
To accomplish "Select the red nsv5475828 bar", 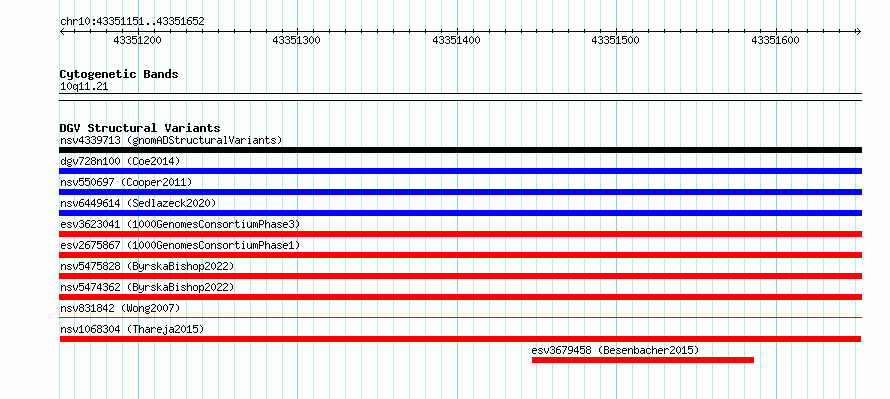I will click(460, 276).
